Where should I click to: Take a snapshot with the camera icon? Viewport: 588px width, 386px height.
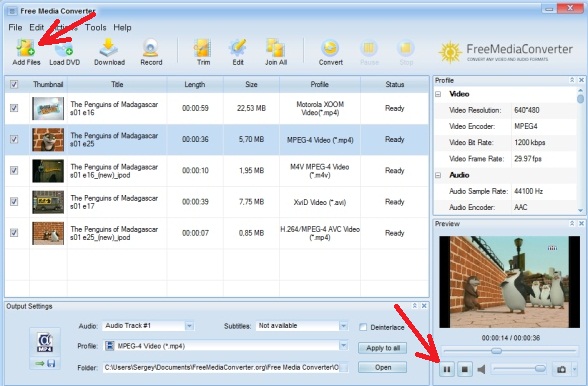pos(561,369)
